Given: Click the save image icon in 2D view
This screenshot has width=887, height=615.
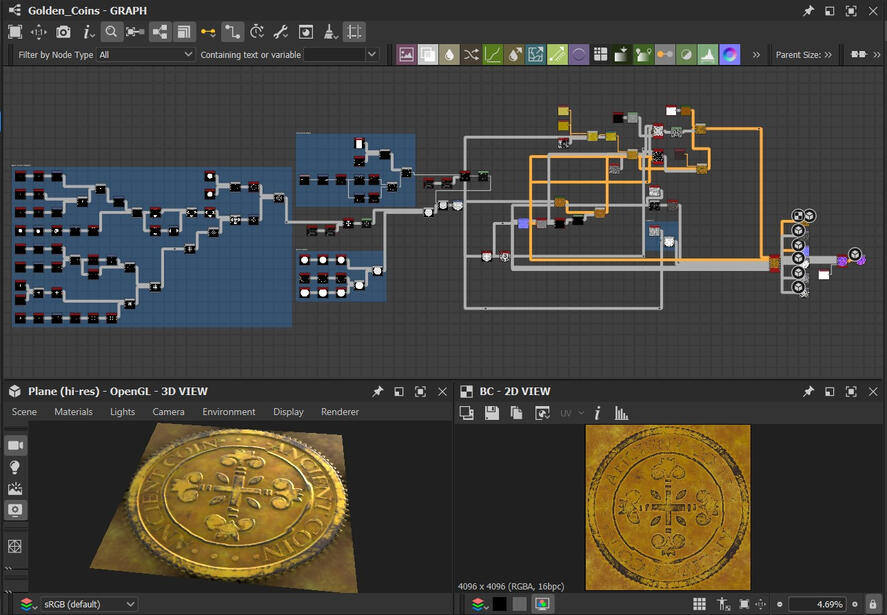Looking at the screenshot, I should point(492,413).
